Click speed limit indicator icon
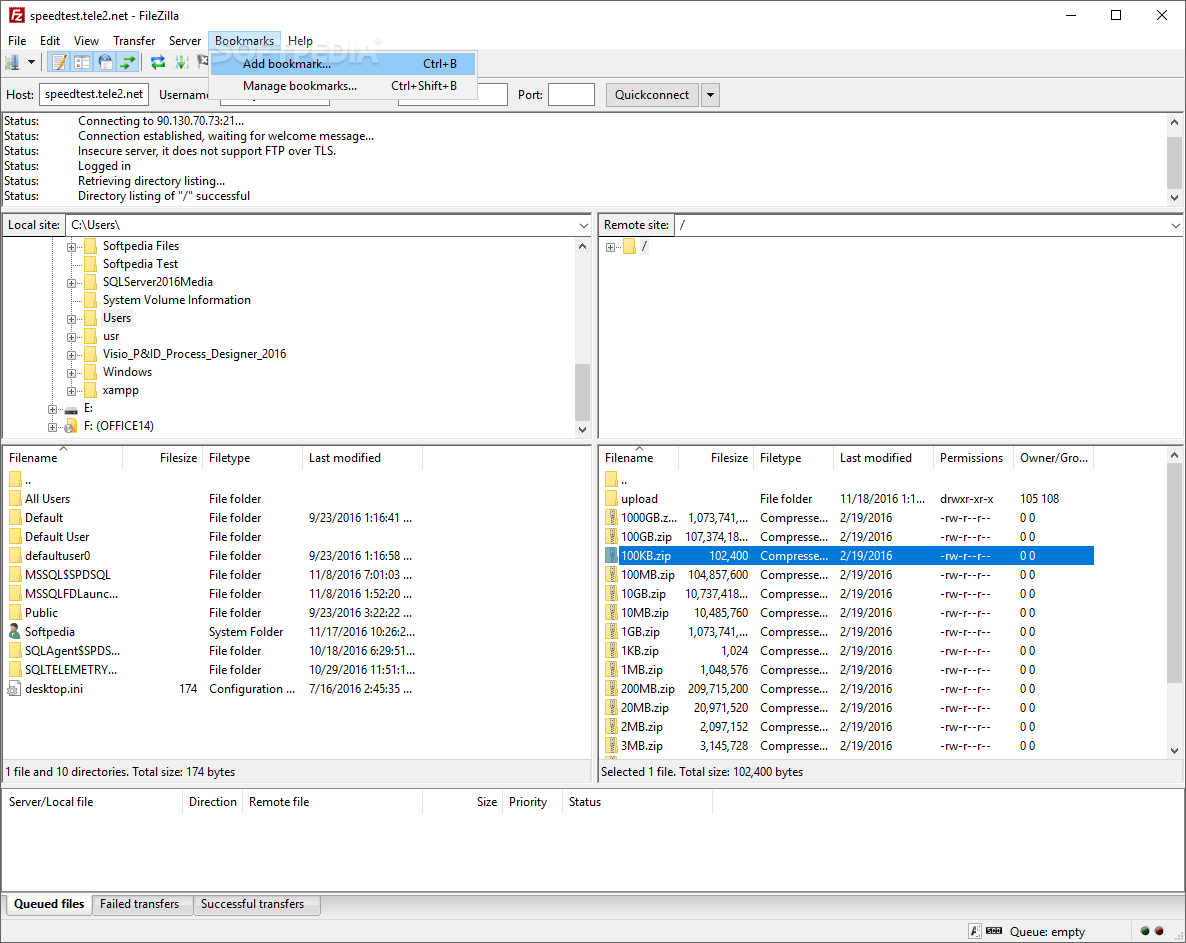 [x=994, y=931]
